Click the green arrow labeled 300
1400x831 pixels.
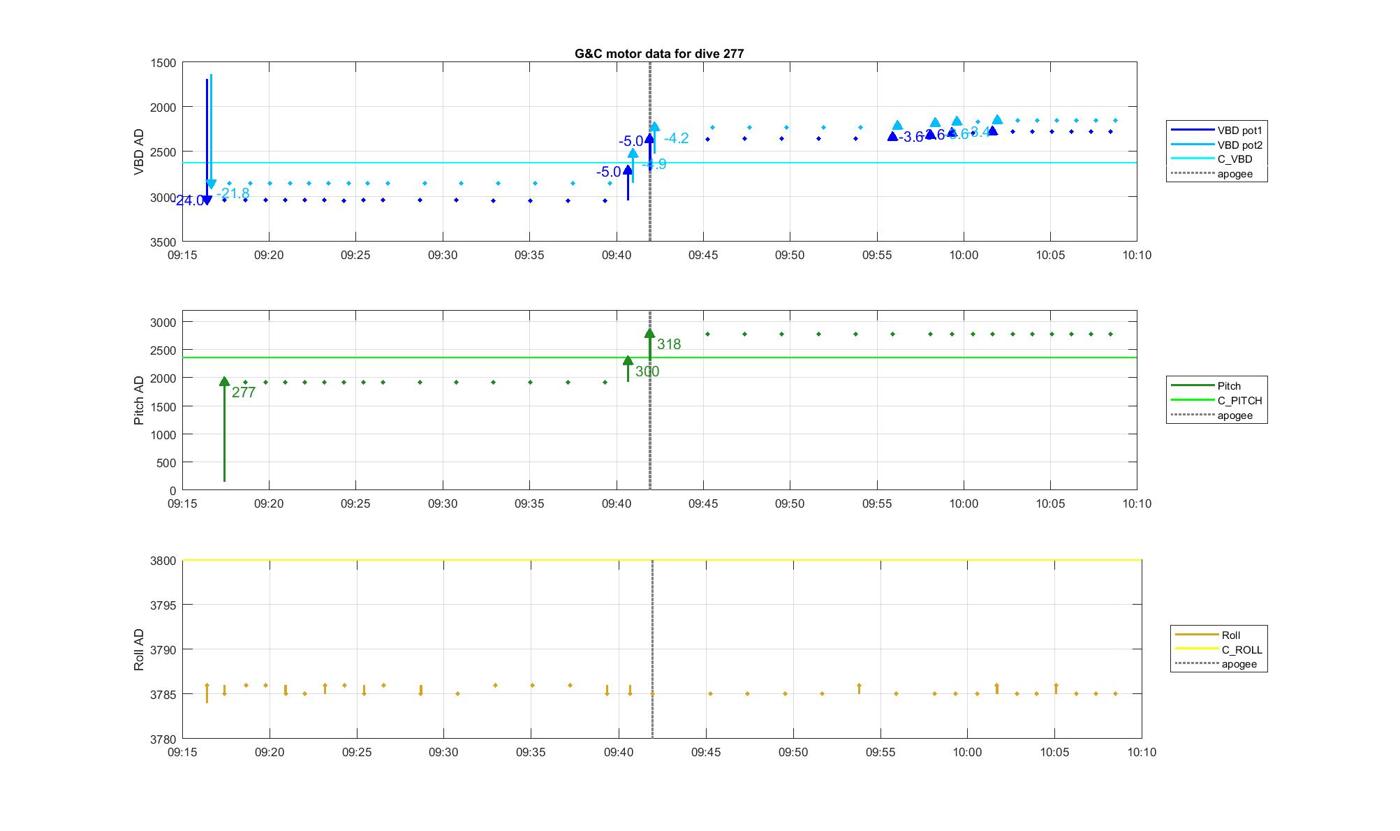pos(628,369)
